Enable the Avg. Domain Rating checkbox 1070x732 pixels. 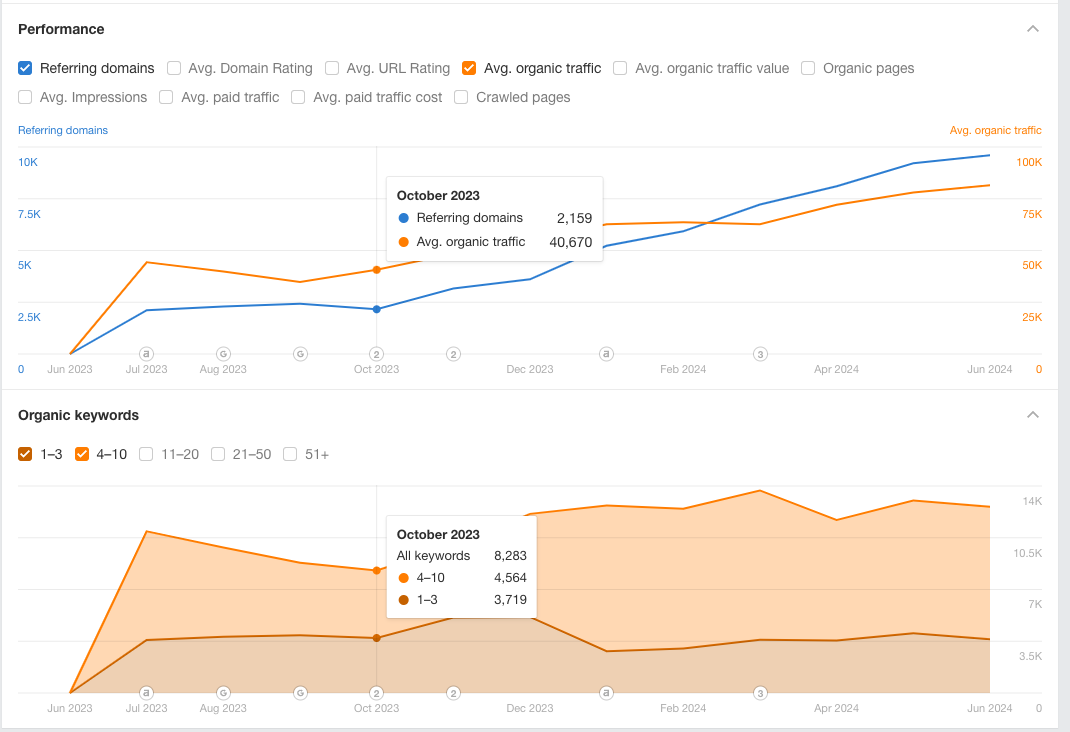(174, 68)
